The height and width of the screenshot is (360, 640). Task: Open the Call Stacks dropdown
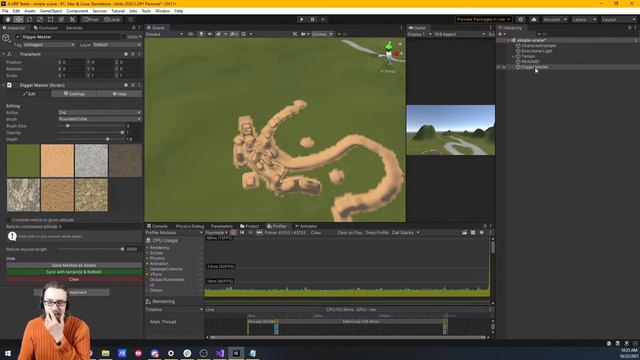coord(405,233)
